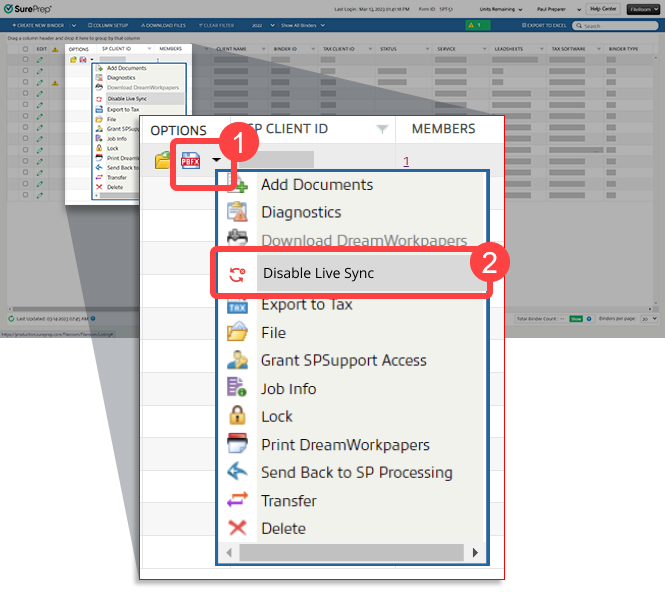
Task: Click Transfer in the small background menu
Action: [x=117, y=178]
